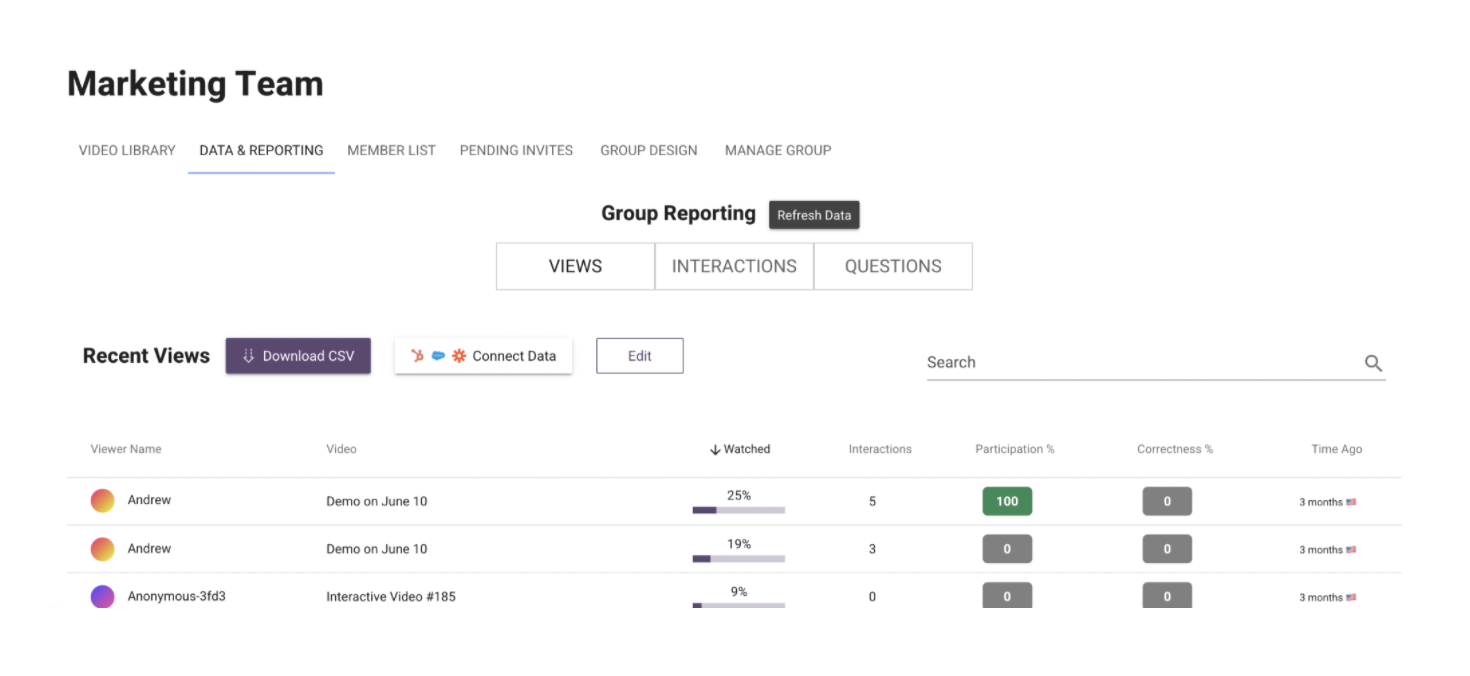
Task: Click the HubSpot icon in Connect Data
Action: click(x=418, y=356)
